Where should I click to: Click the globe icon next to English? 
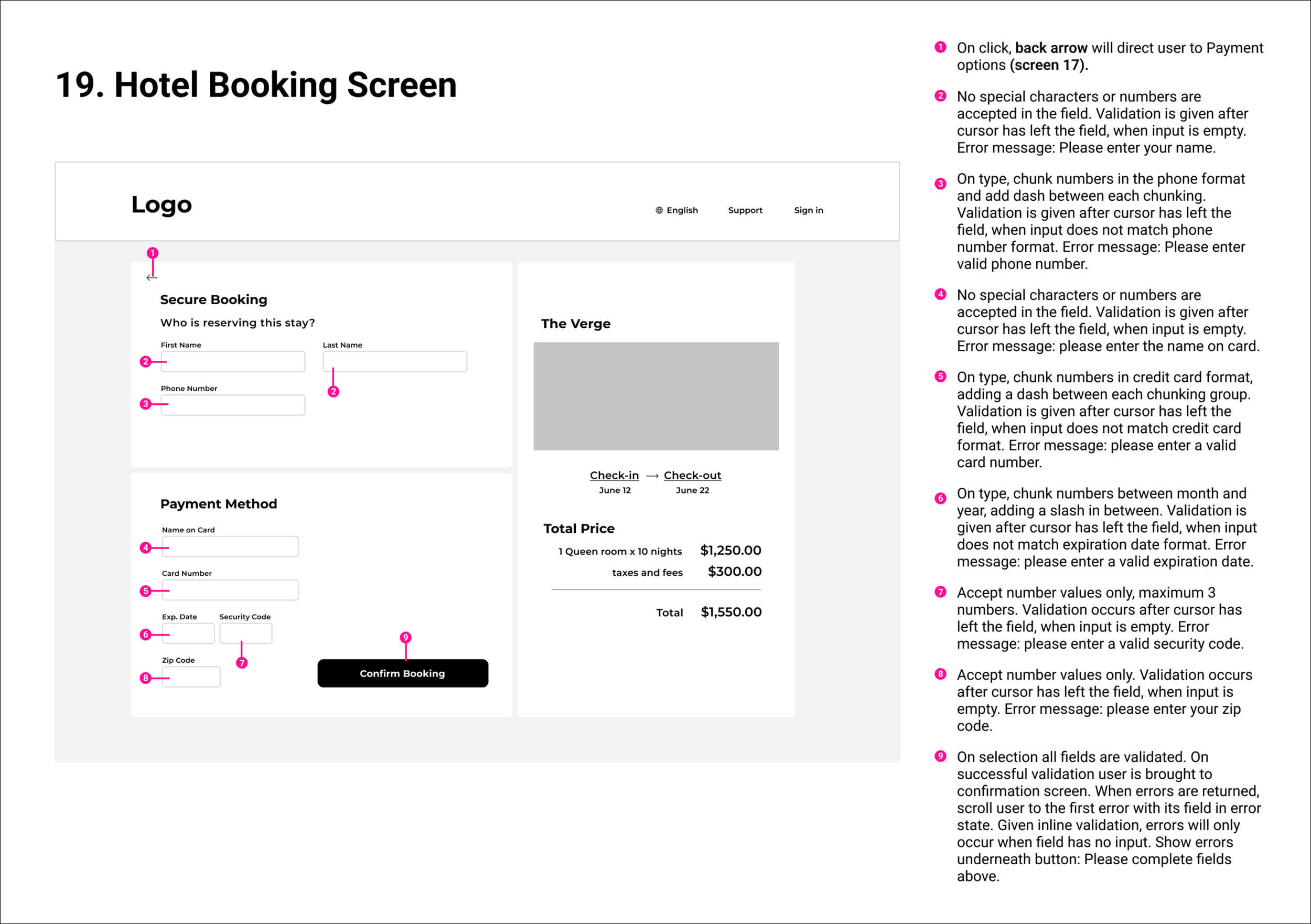(x=659, y=210)
